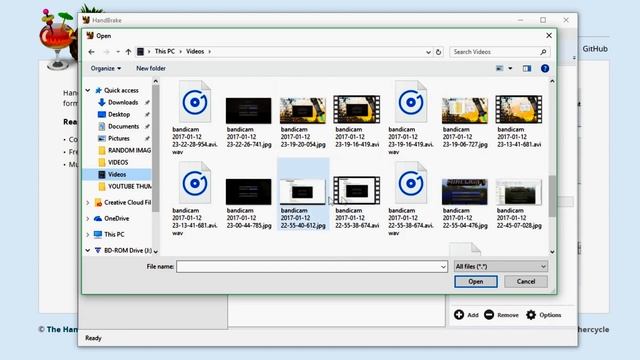Open Documents in Quick access
This screenshot has height=360, width=640.
123,126
